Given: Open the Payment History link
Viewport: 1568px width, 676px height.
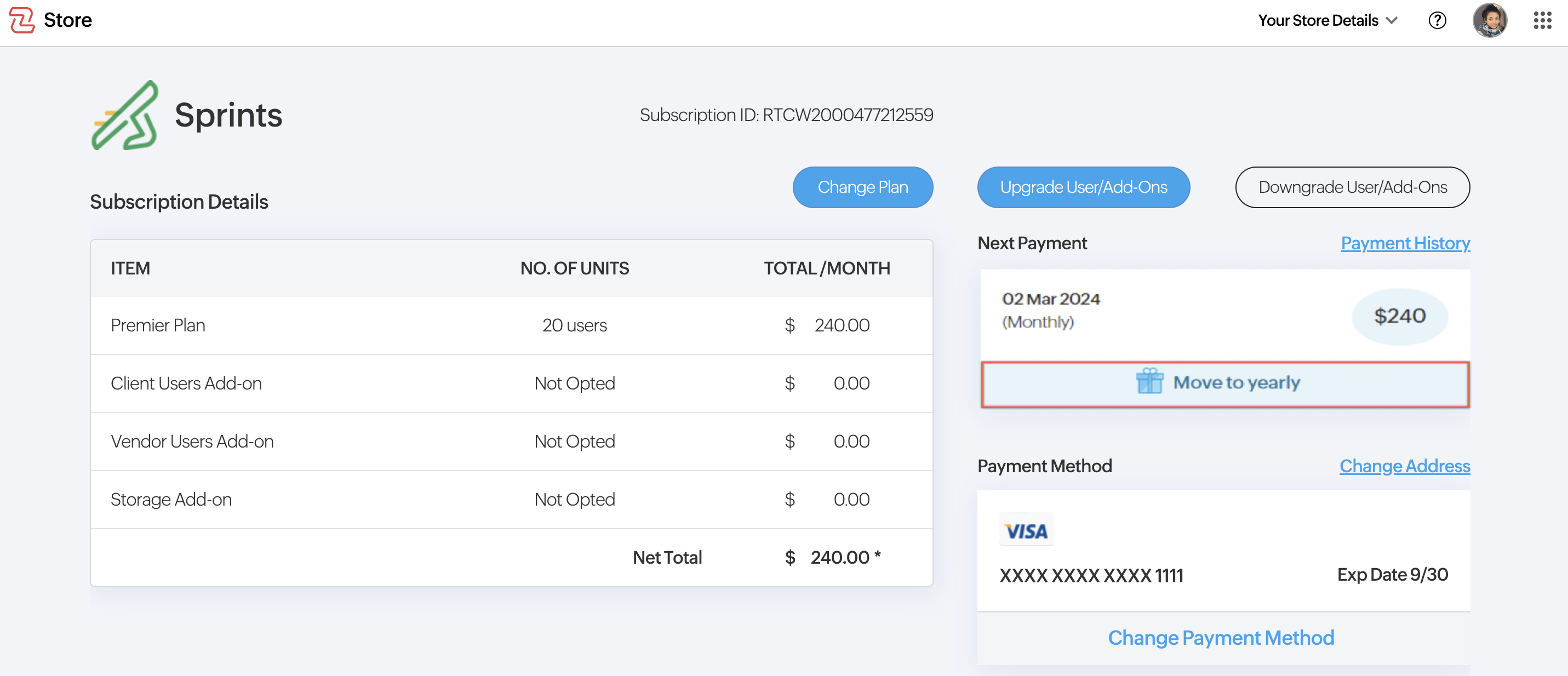Looking at the screenshot, I should [x=1405, y=243].
